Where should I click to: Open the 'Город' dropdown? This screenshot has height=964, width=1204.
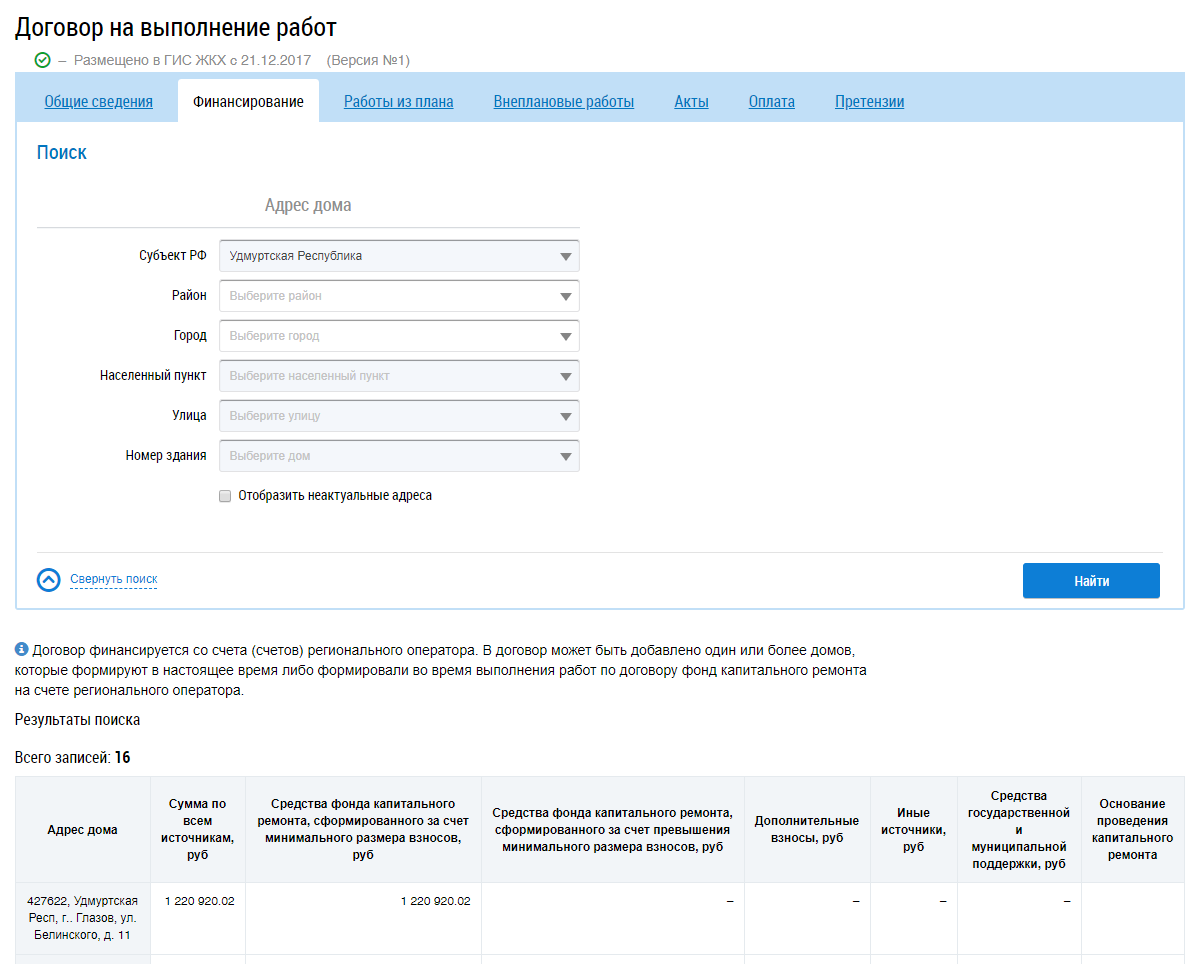pos(399,336)
